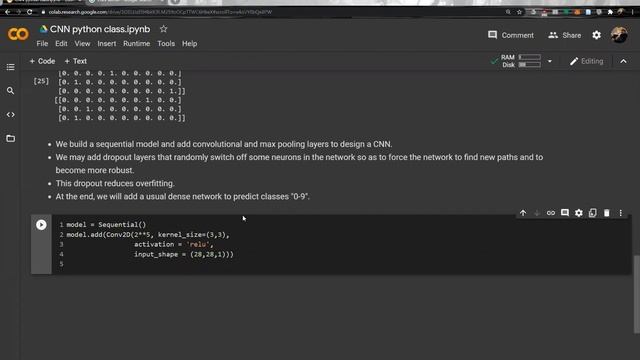Screen dimensions: 640x360
Task: Open the View menu
Action: [x=82, y=44]
